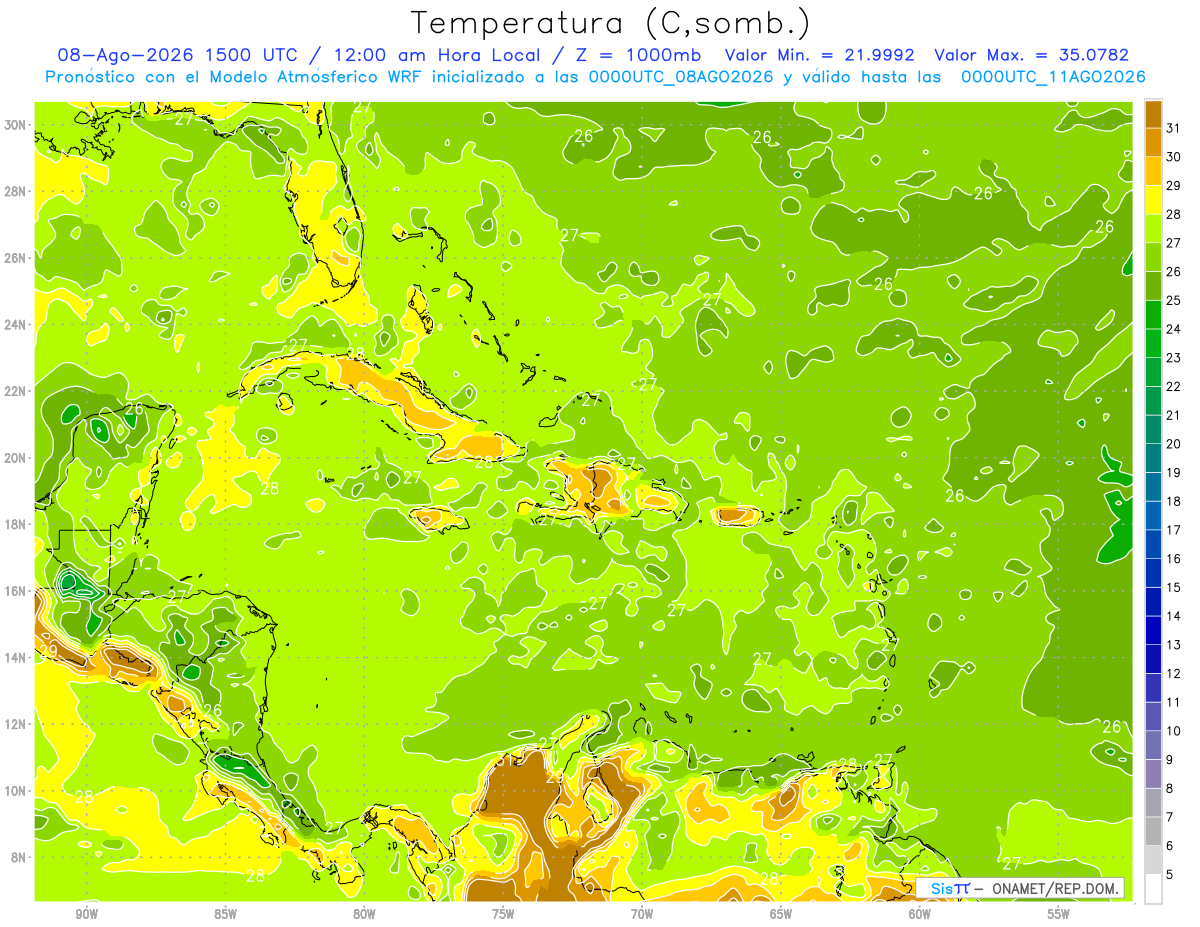1200x927 pixels.
Task: Click 'Valor Max. = 35.0782' in header
Action: pos(1032,56)
